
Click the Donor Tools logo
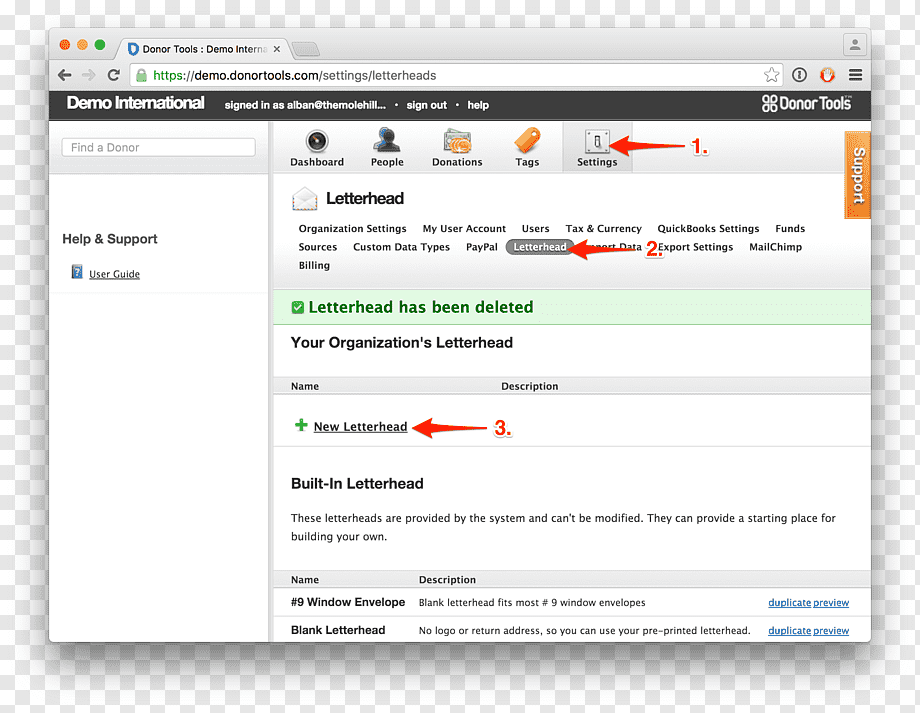point(806,104)
